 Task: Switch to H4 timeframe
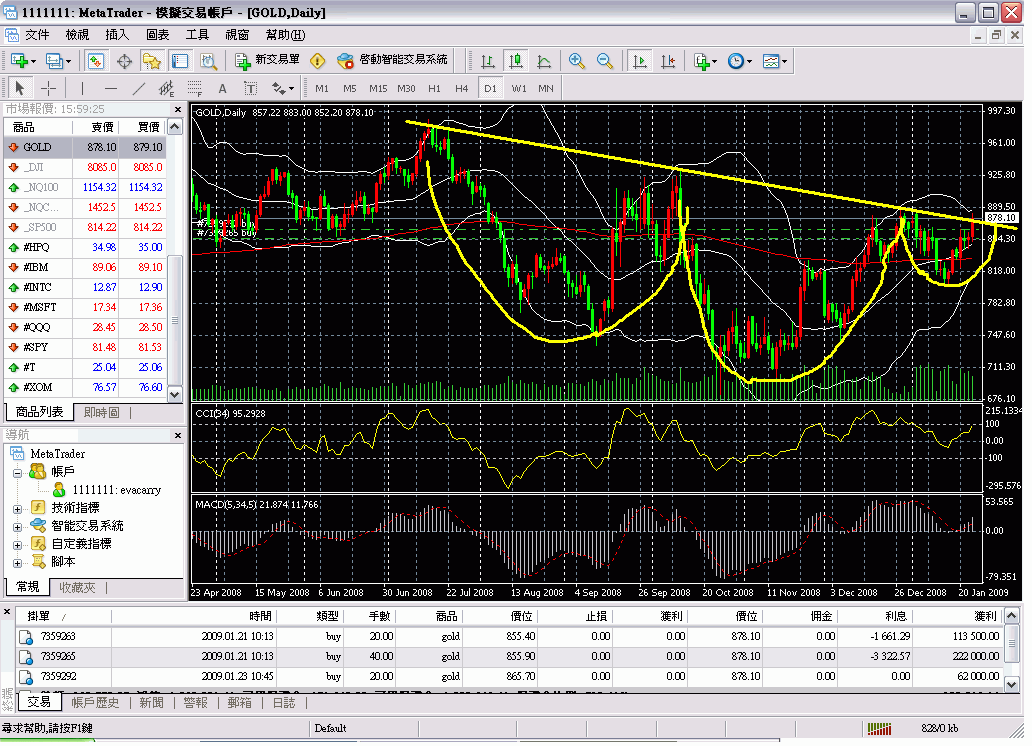pos(461,88)
